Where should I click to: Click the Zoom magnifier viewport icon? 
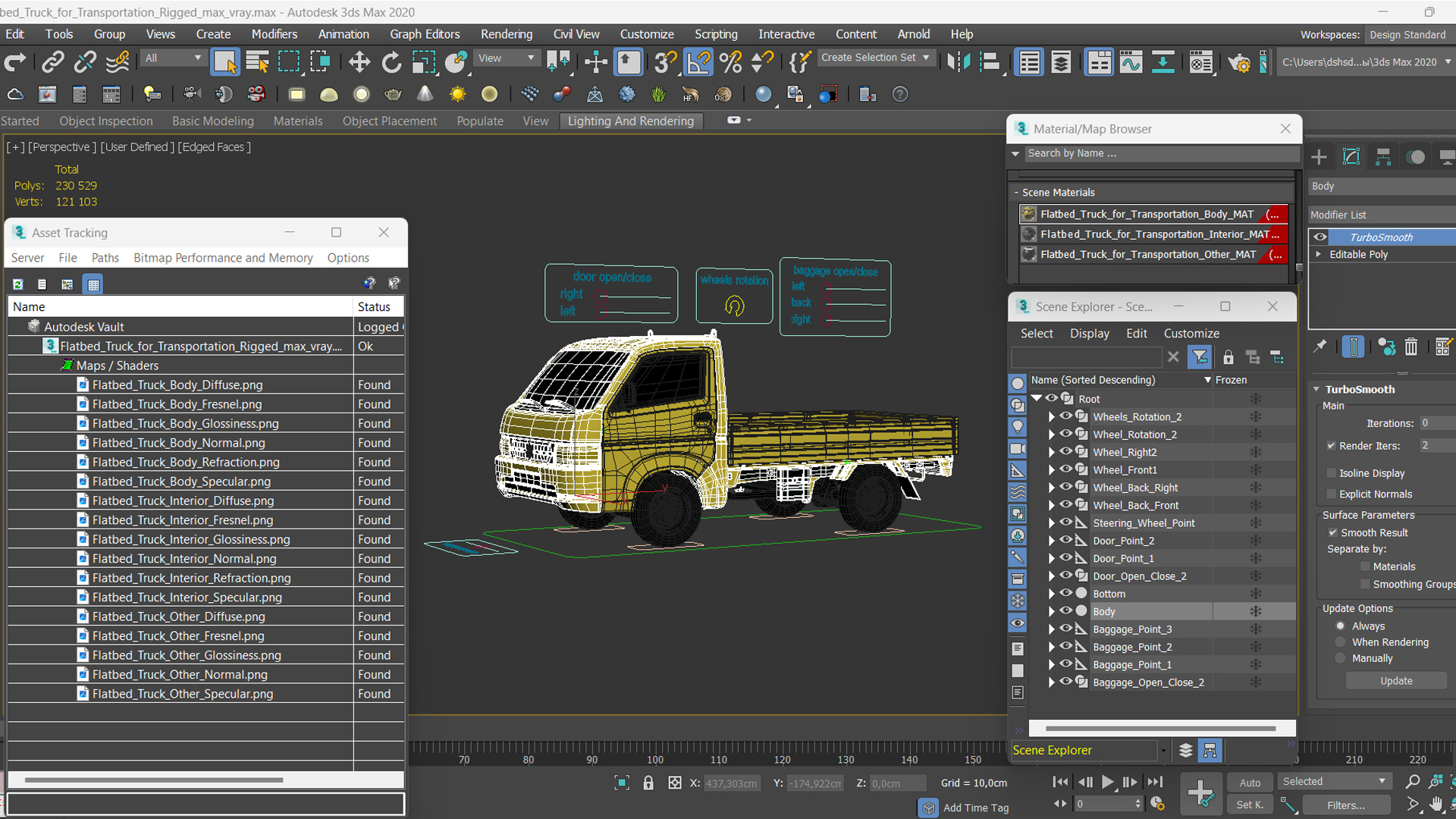click(1412, 781)
